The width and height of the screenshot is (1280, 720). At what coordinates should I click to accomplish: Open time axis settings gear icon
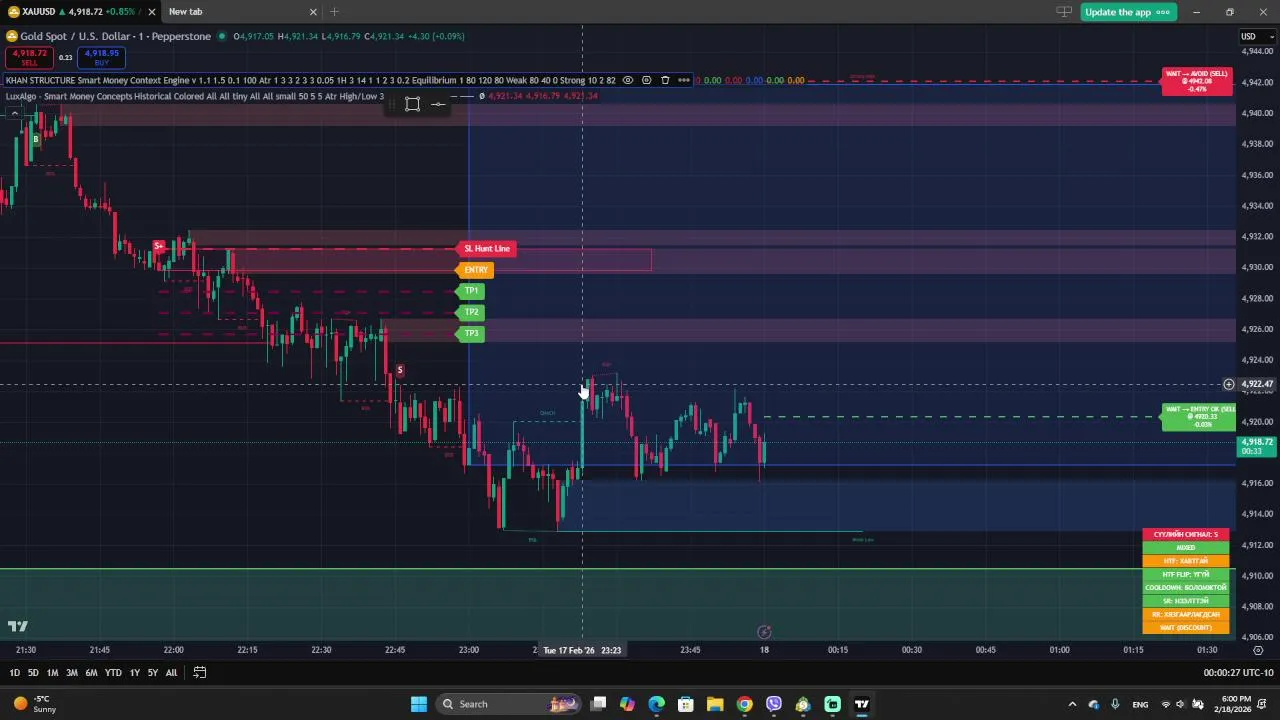tap(1258, 650)
